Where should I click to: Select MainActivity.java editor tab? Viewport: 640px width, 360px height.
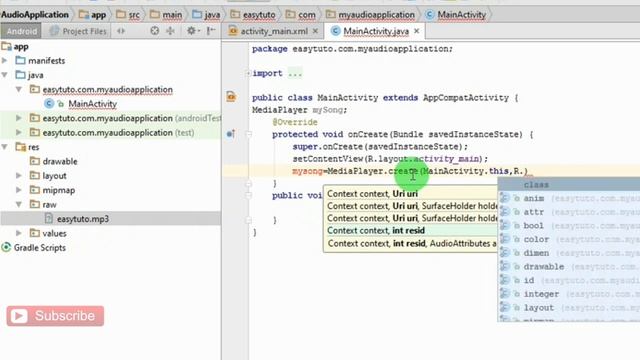coord(375,31)
